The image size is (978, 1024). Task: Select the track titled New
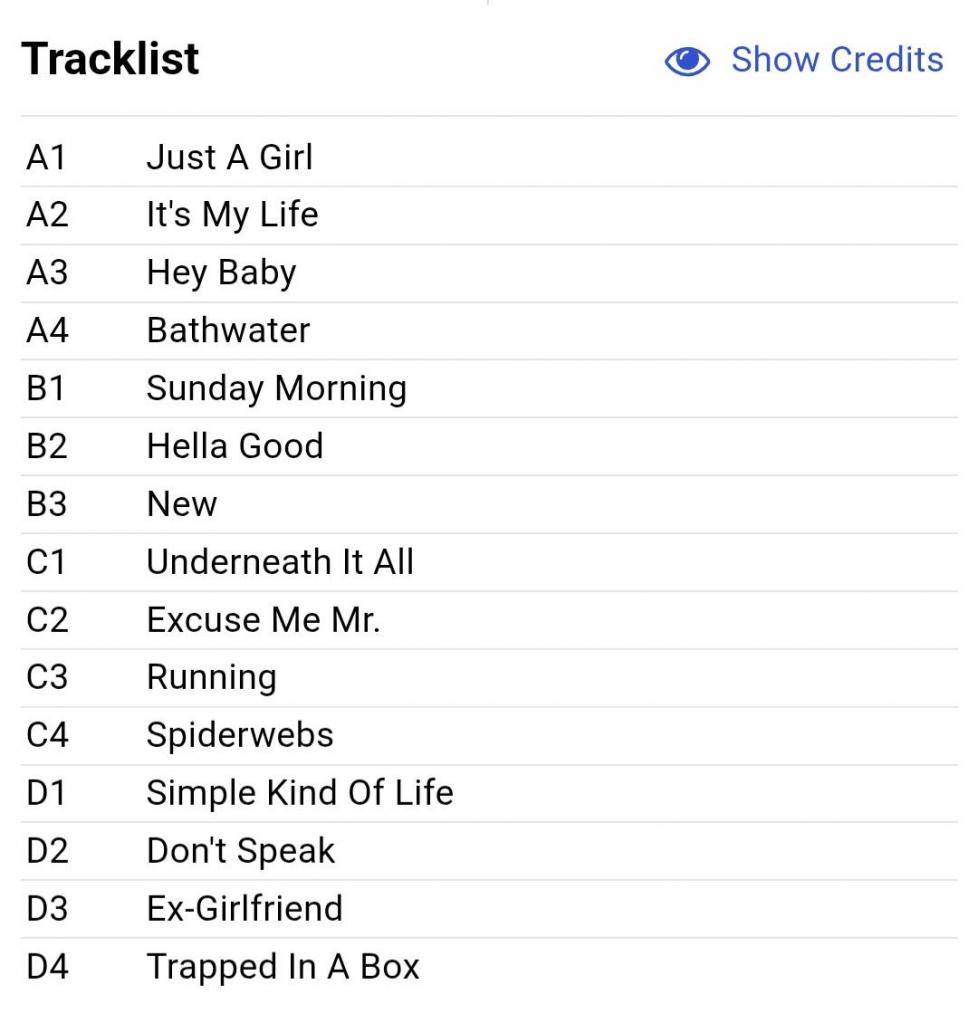click(181, 504)
